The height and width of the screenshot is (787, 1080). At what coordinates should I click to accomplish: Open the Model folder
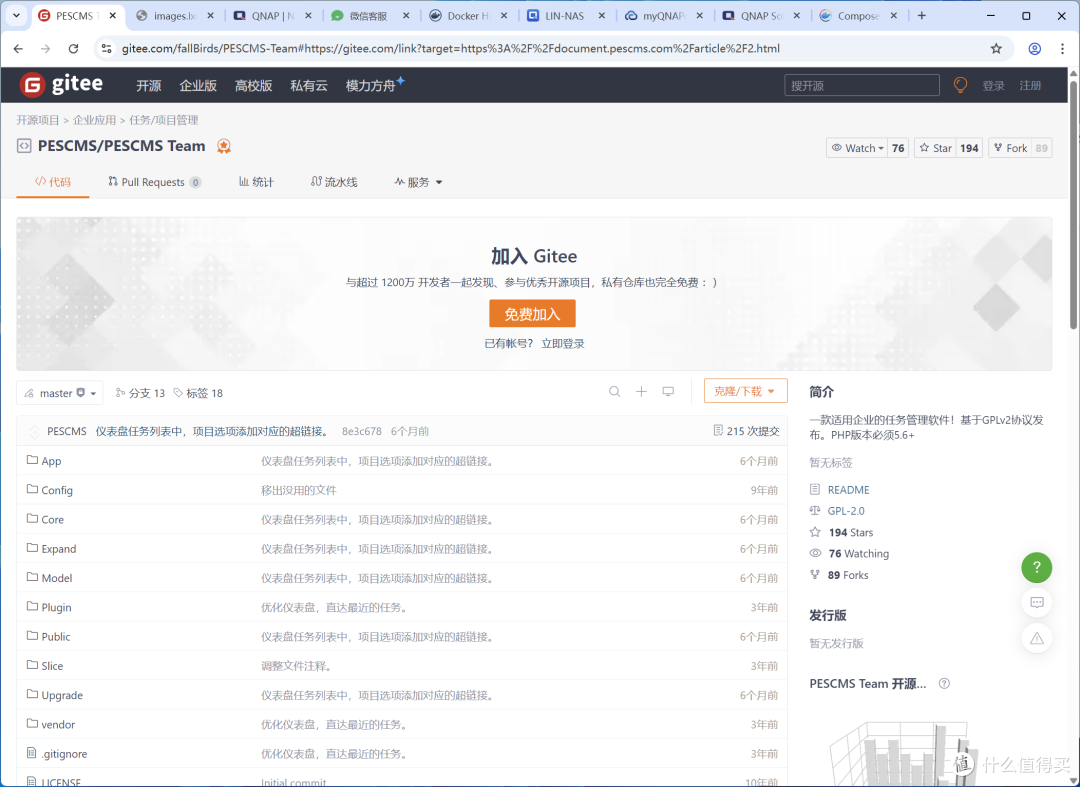coord(56,578)
